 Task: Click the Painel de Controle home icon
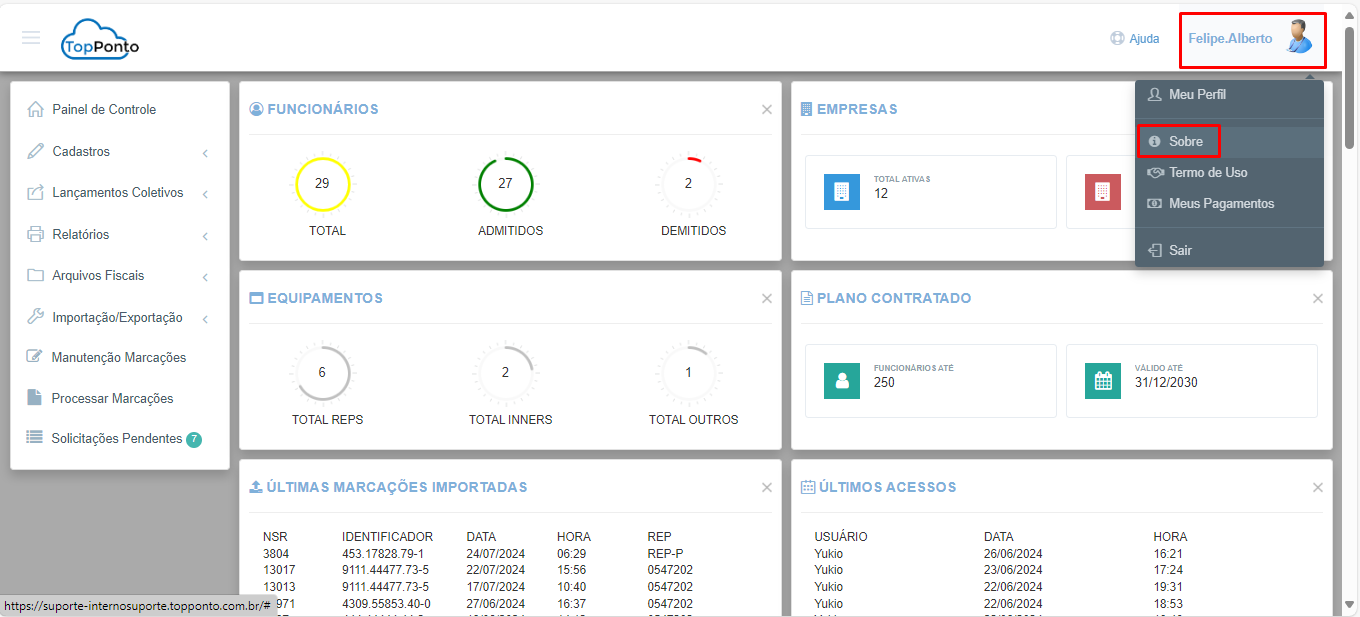(x=35, y=109)
